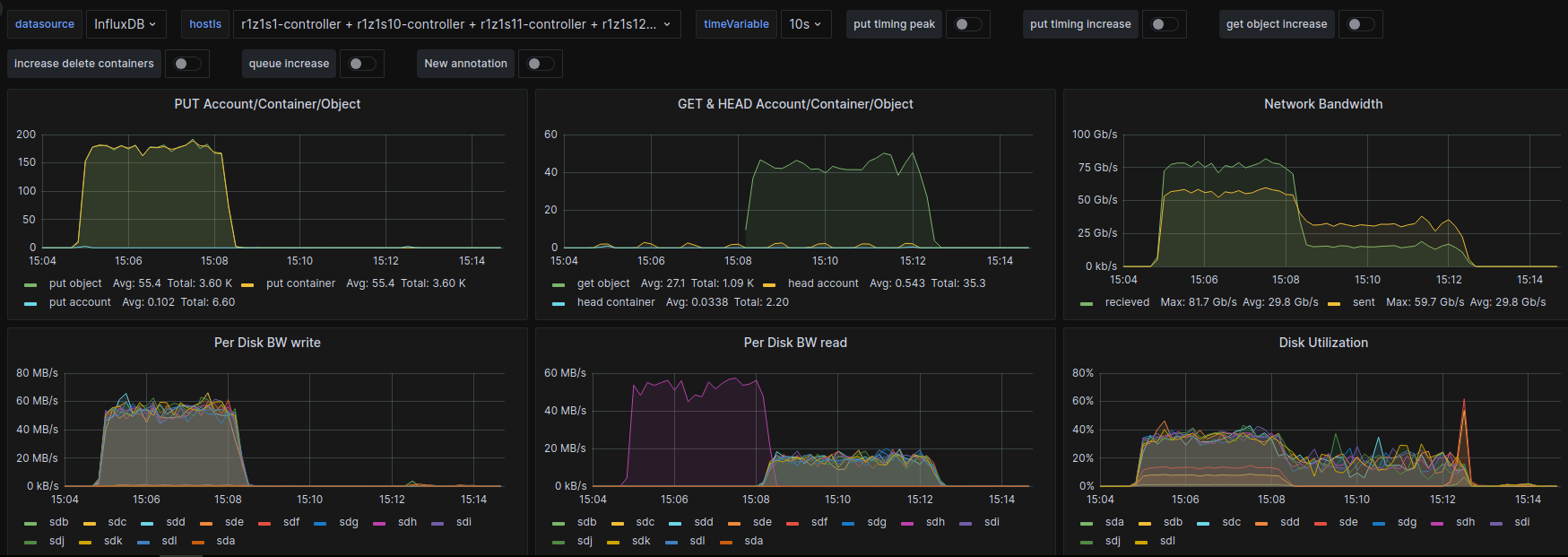This screenshot has height=557, width=1568.
Task: Open the Per Disk BW read panel menu
Action: [x=794, y=343]
